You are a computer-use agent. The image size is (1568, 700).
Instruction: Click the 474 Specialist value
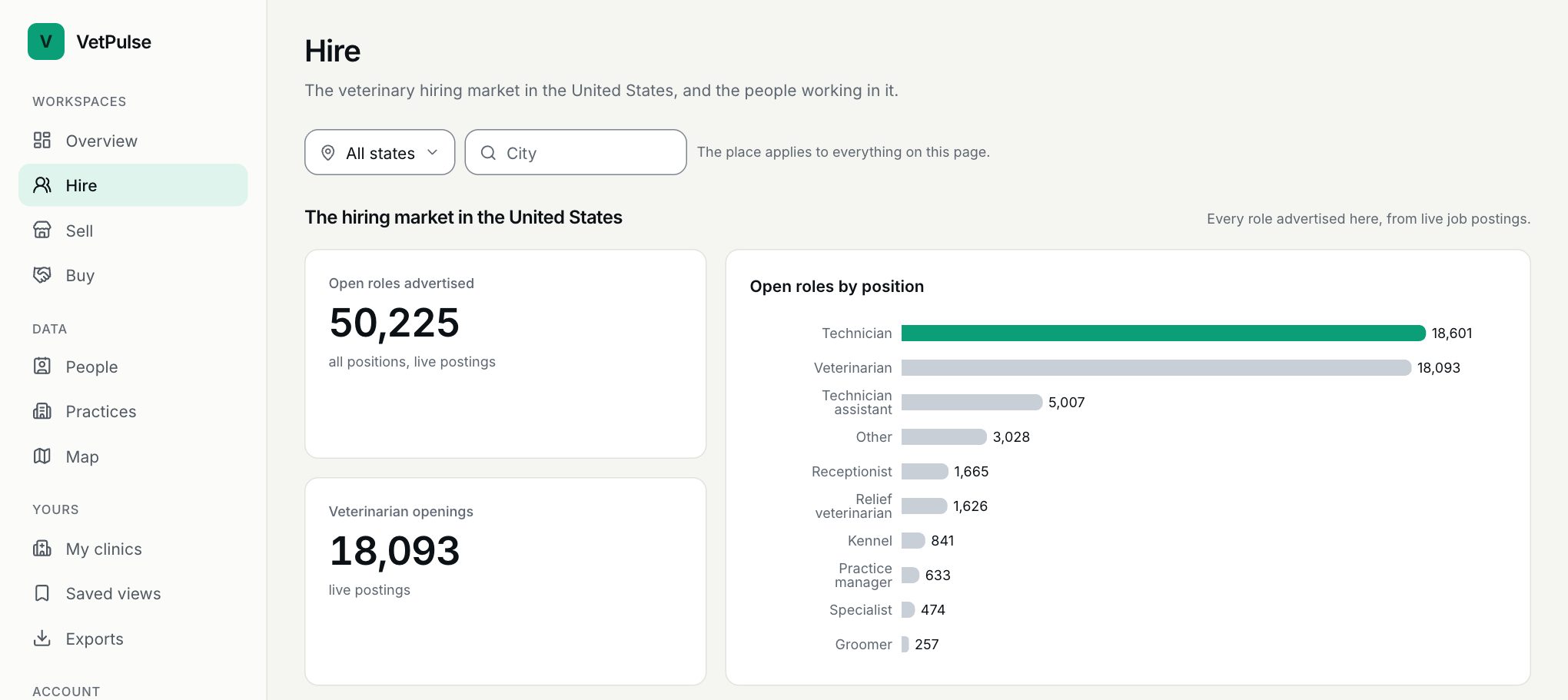point(933,609)
